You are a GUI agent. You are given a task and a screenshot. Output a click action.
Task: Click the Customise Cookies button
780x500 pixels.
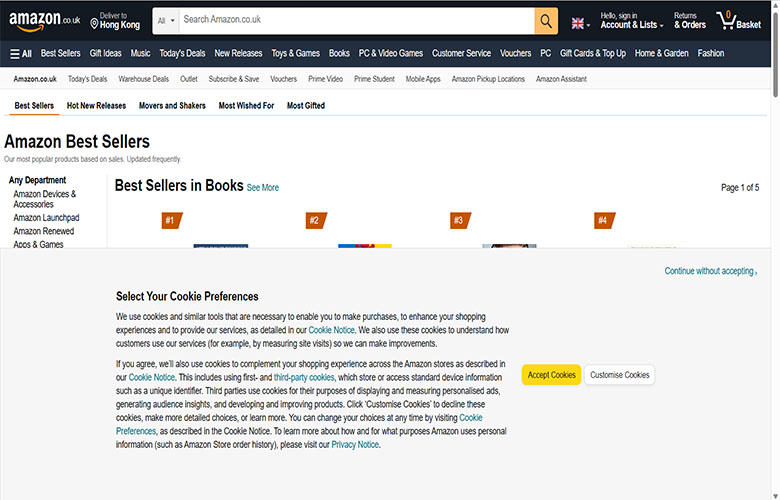pos(619,375)
